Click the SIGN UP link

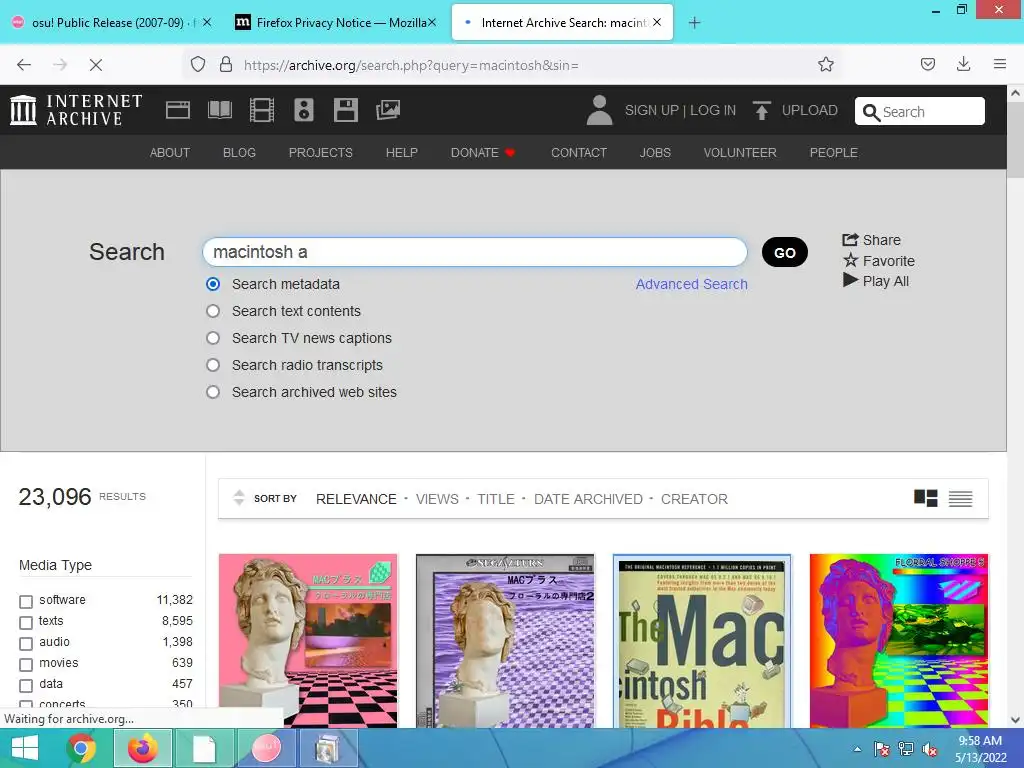click(x=652, y=110)
